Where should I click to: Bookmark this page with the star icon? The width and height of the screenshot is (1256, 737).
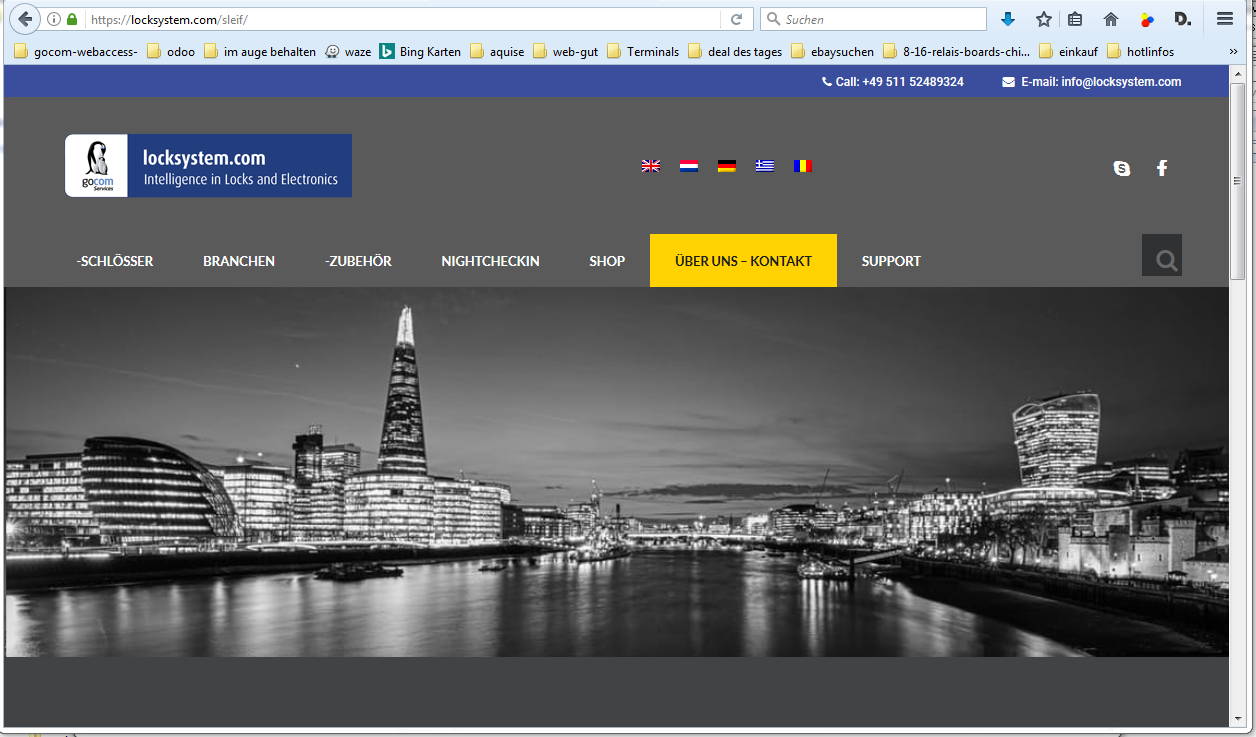click(1044, 19)
